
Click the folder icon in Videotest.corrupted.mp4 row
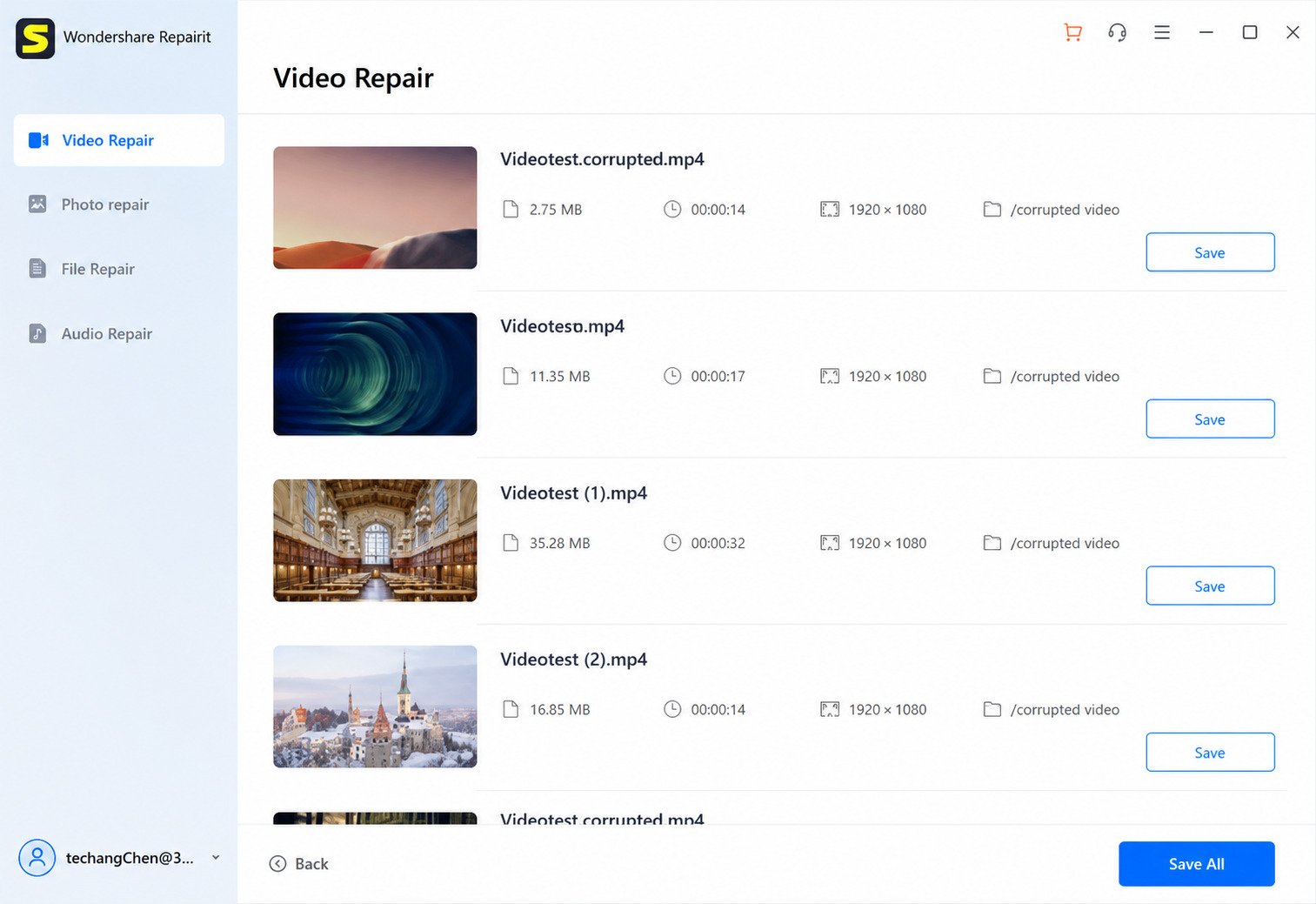(x=992, y=209)
